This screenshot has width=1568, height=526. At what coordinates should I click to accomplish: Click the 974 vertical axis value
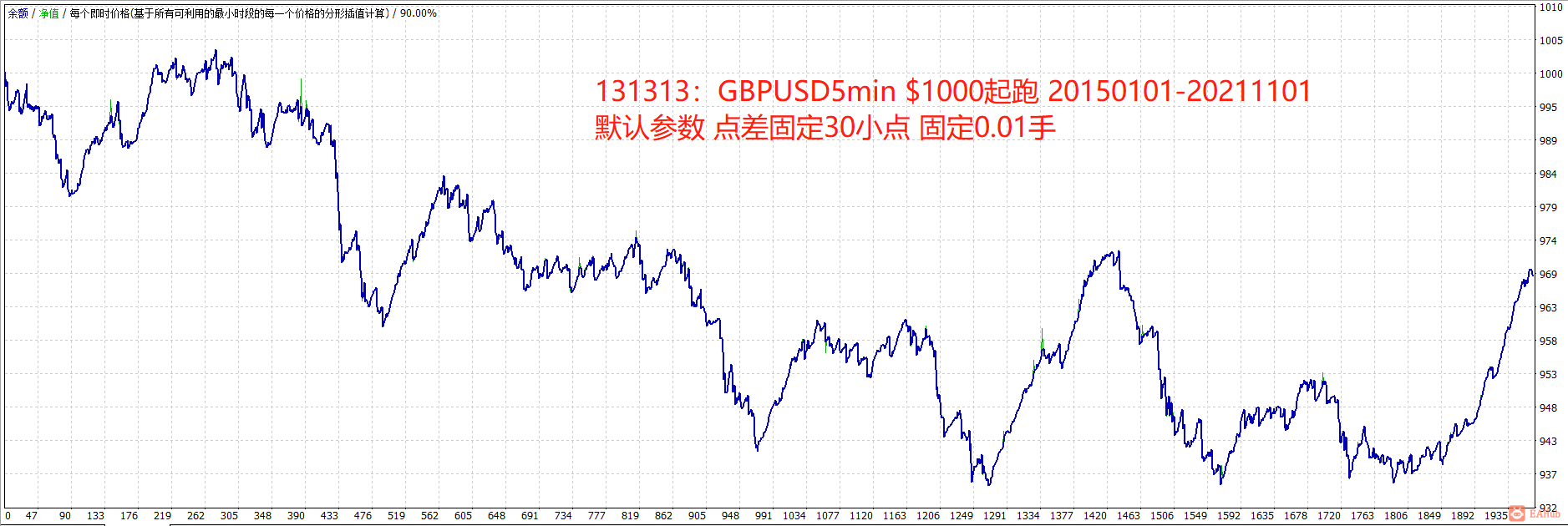pyautogui.click(x=1548, y=241)
